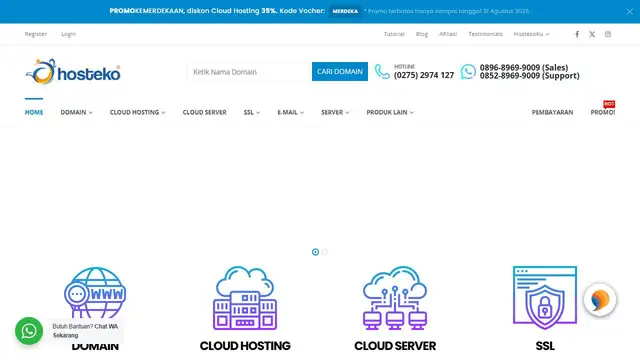Open the Testimonials link
This screenshot has width=640, height=360.
(485, 34)
